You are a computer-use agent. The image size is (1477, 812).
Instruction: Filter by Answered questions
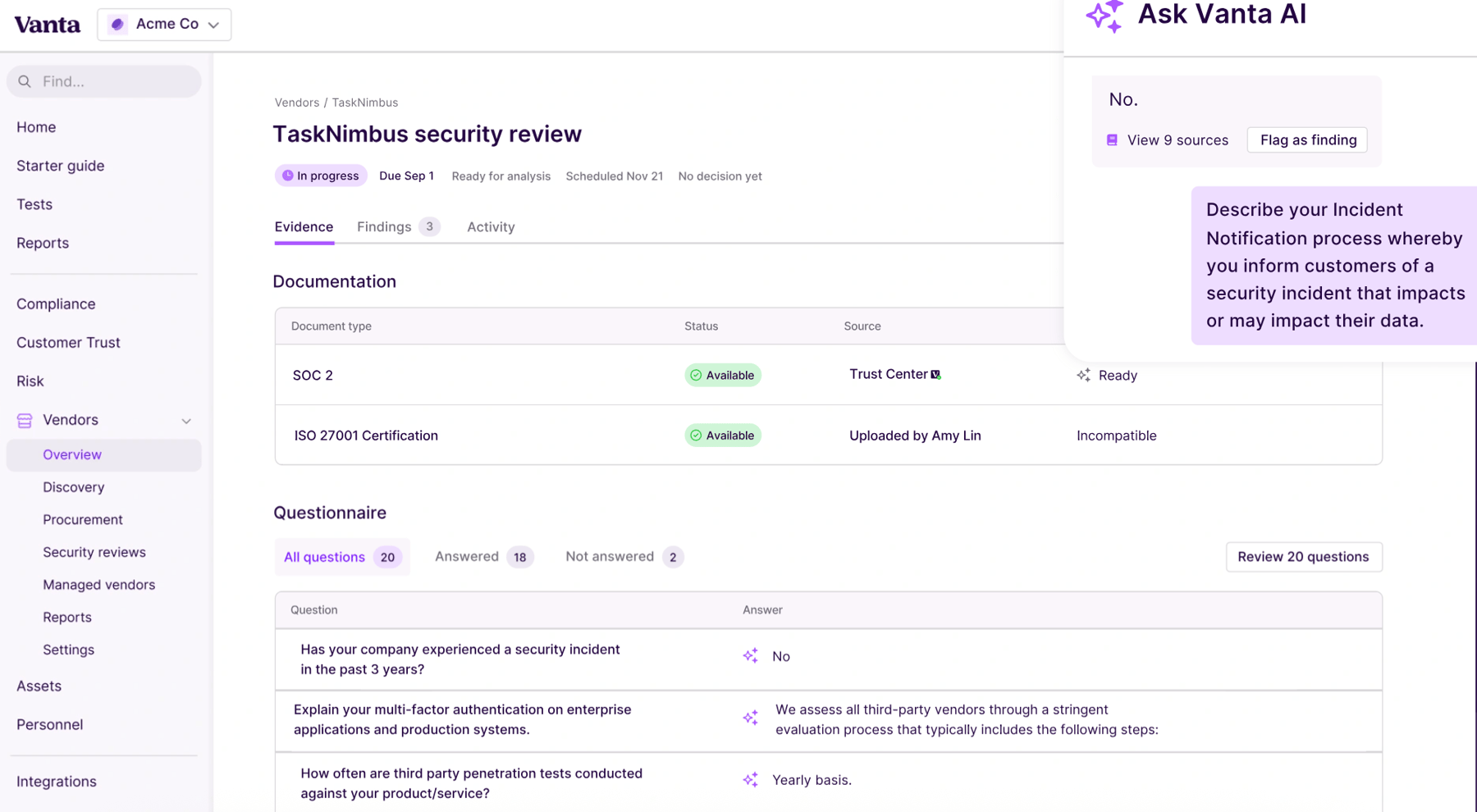484,557
